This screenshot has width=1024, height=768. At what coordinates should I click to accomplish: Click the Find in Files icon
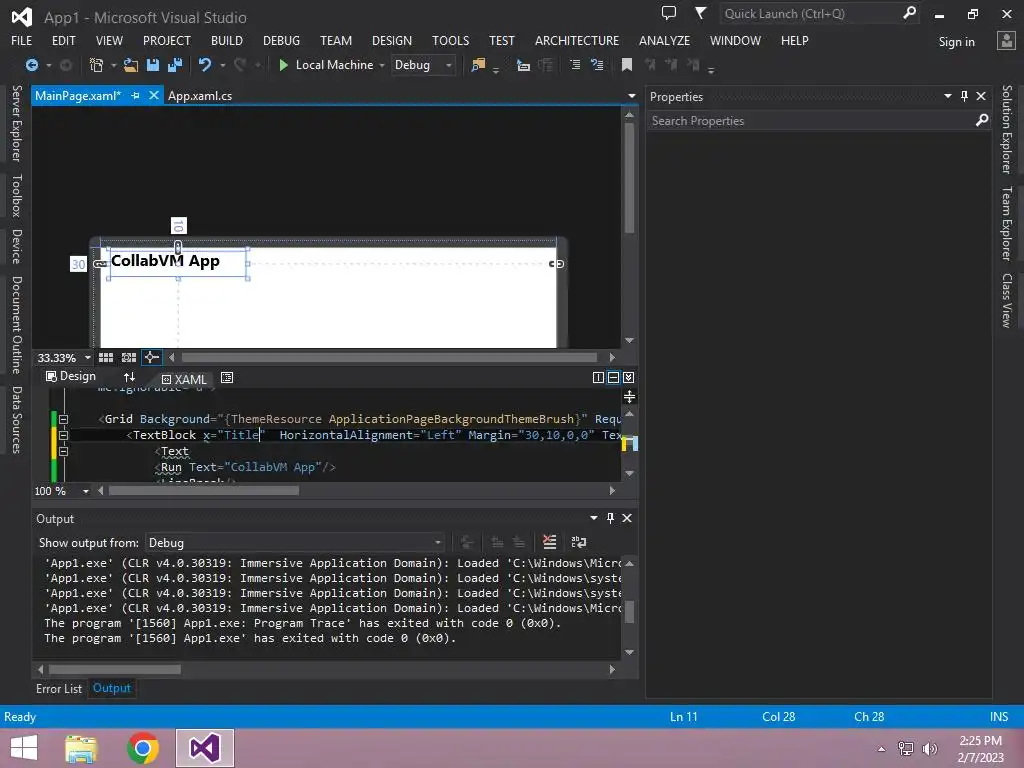pos(478,65)
